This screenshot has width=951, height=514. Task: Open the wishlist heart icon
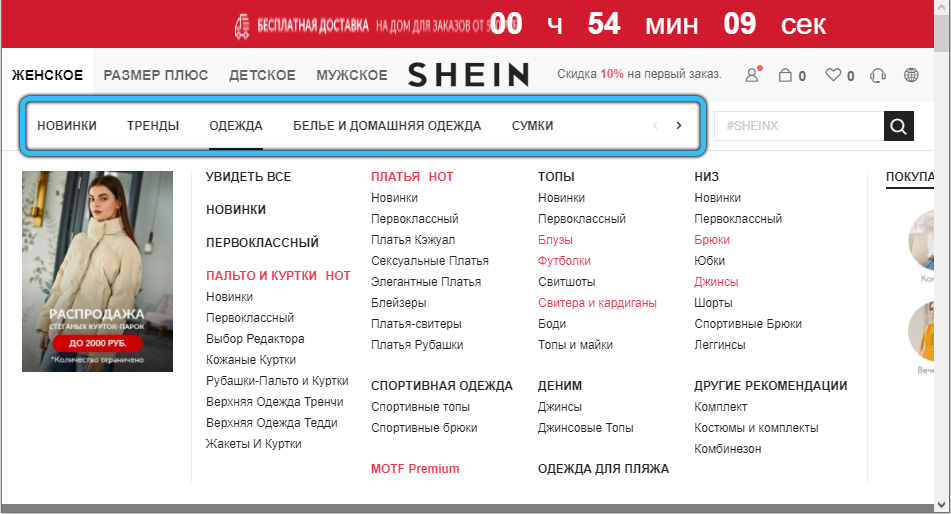tap(833, 75)
